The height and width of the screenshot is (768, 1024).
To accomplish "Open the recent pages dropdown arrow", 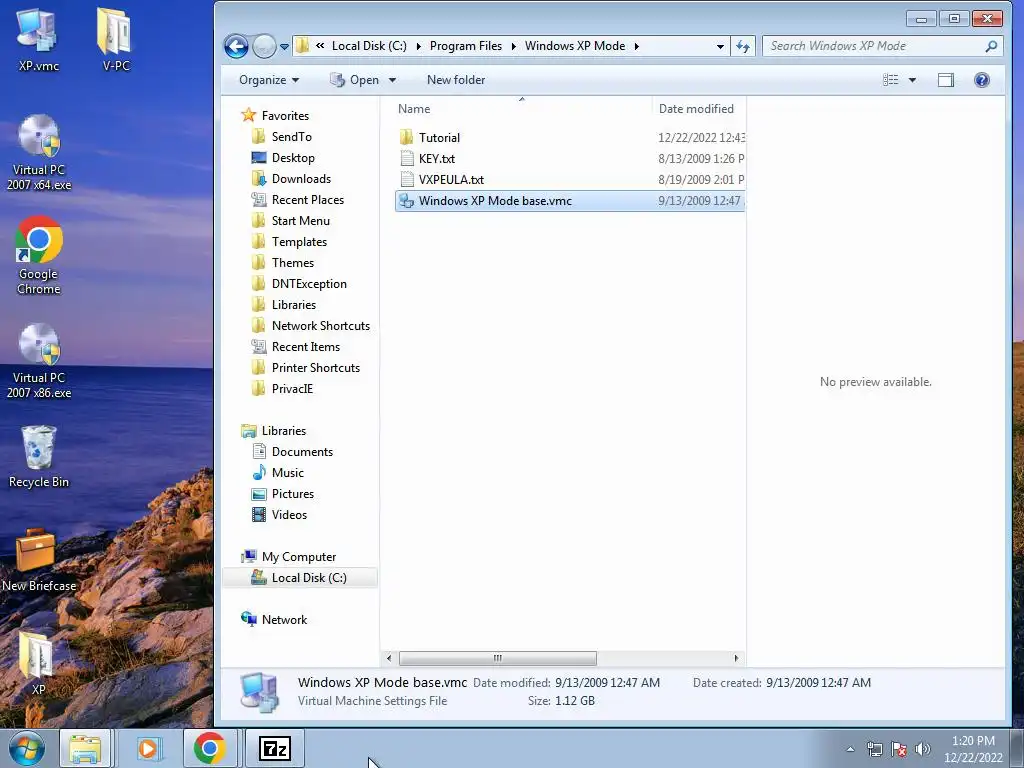I will click(284, 47).
